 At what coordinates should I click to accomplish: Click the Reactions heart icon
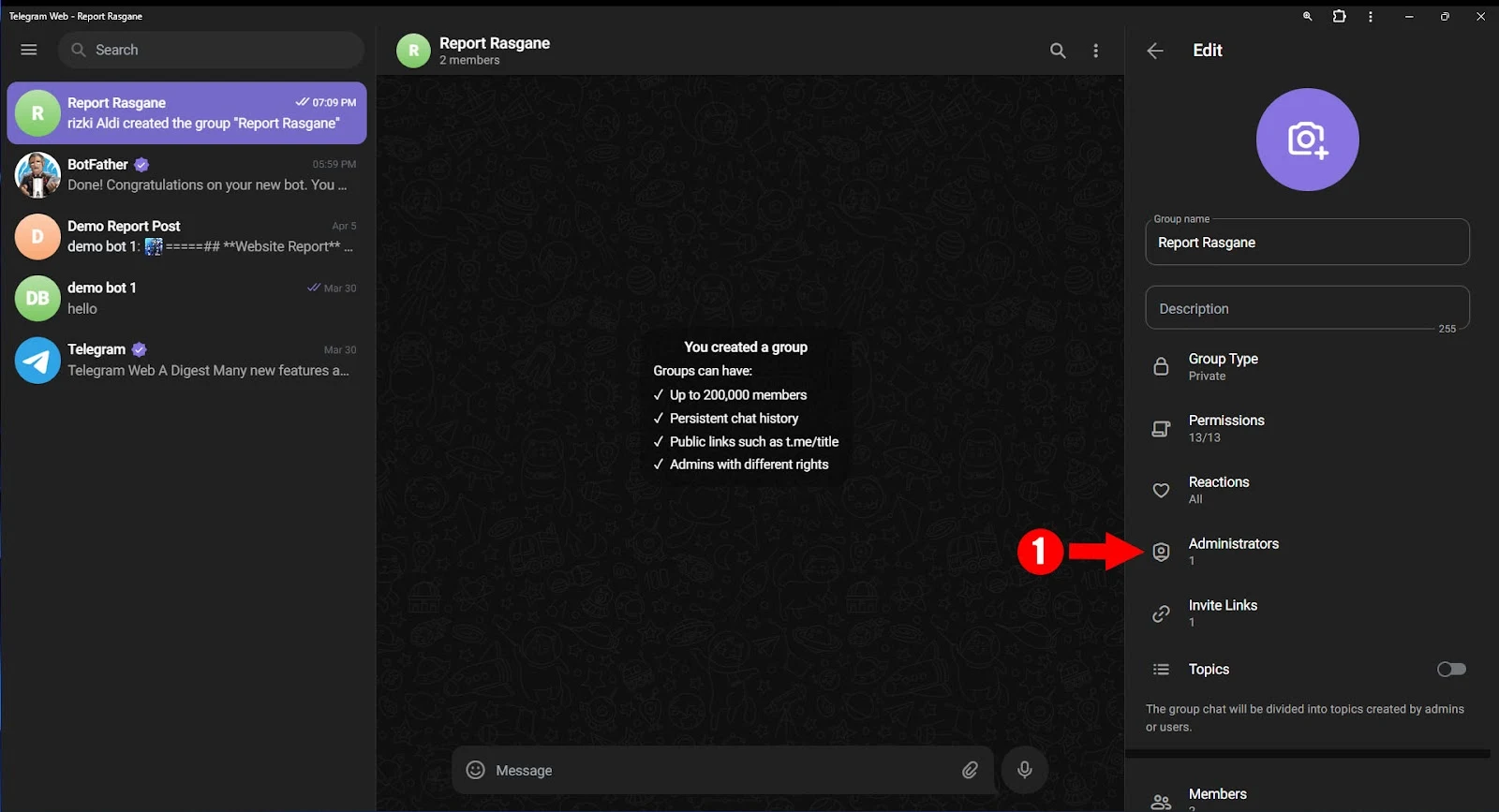click(x=1161, y=490)
